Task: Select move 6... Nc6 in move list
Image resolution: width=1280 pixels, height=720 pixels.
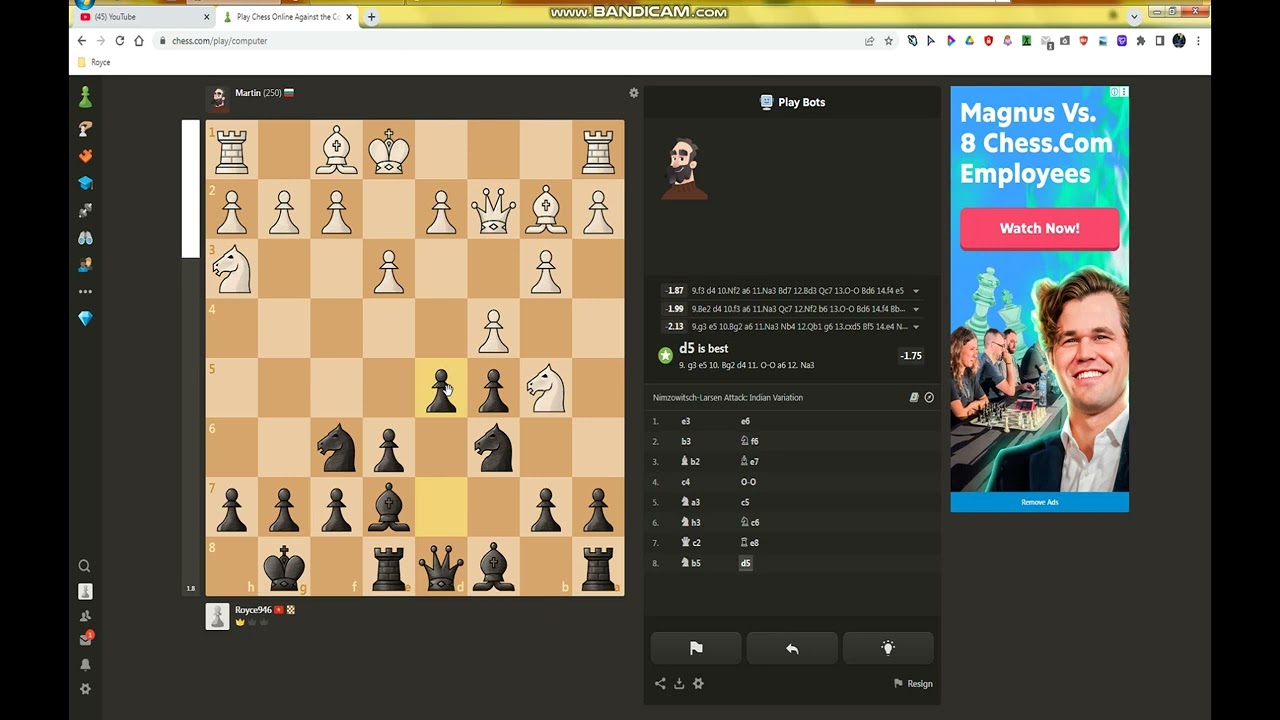Action: (x=750, y=522)
